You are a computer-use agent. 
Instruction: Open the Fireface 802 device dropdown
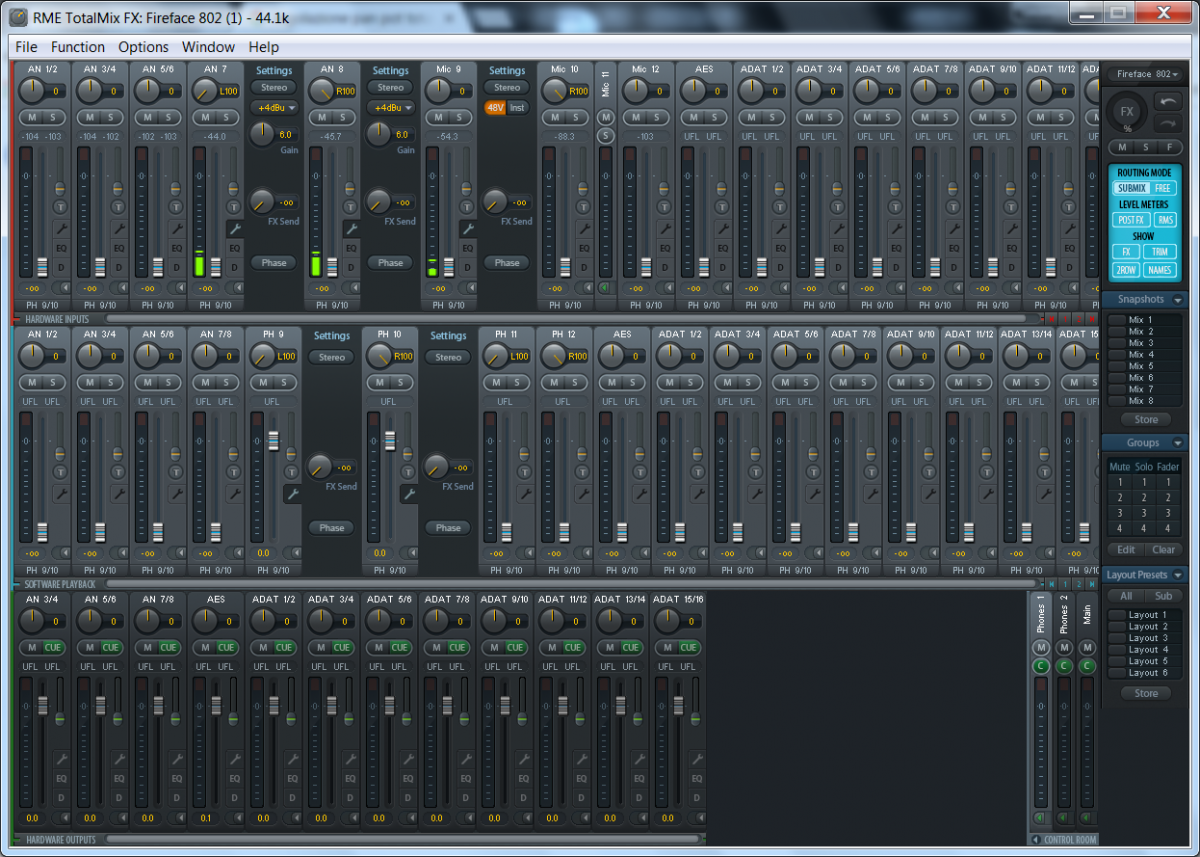tap(1146, 74)
